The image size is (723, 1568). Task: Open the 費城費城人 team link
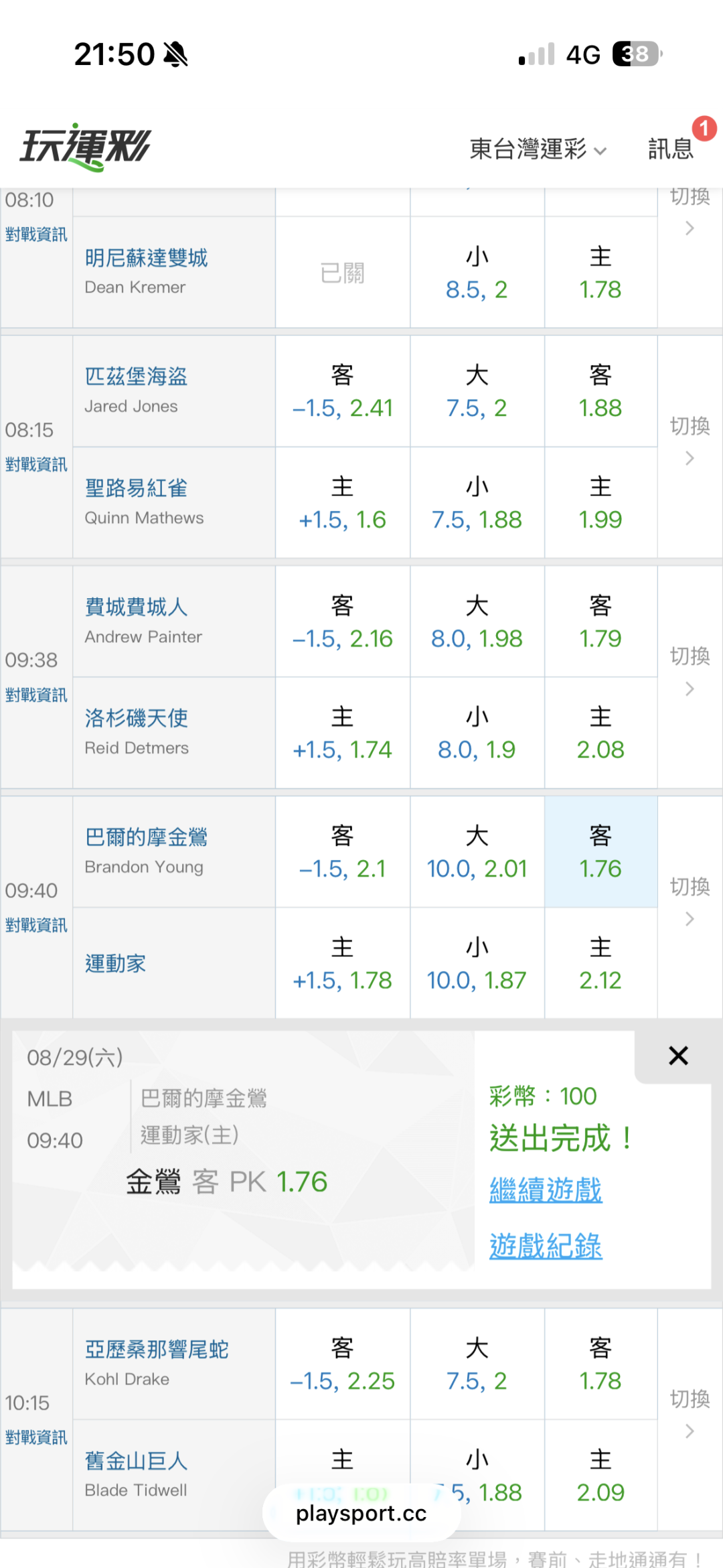[136, 607]
